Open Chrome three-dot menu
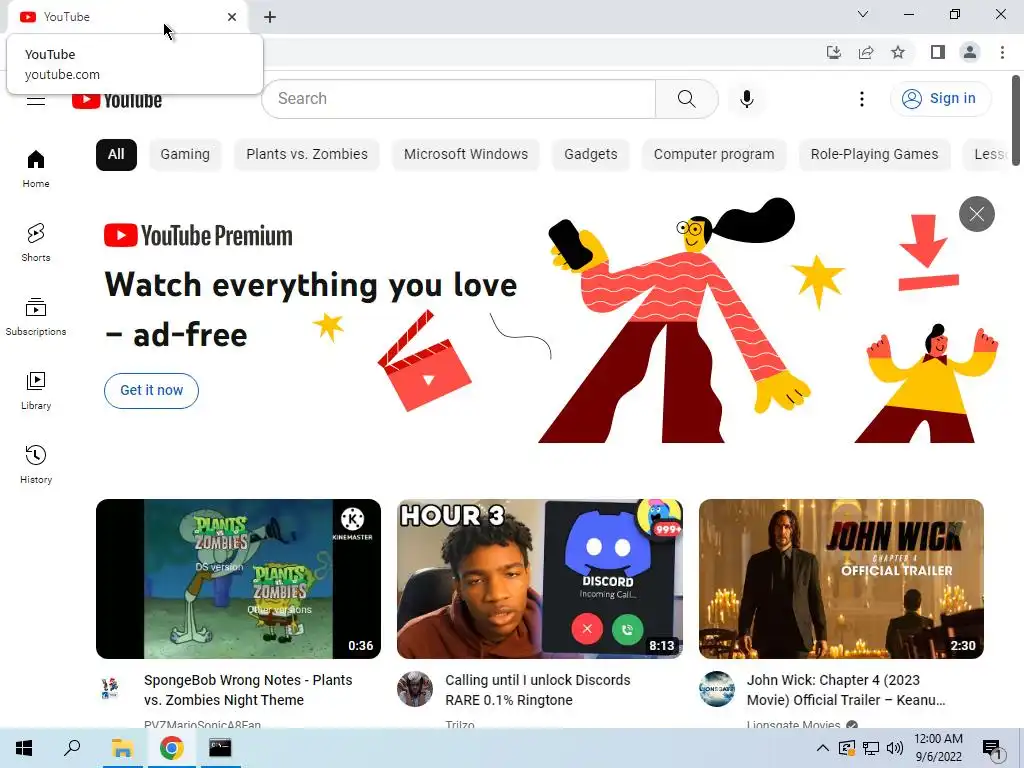This screenshot has height=768, width=1024. click(x=1002, y=52)
